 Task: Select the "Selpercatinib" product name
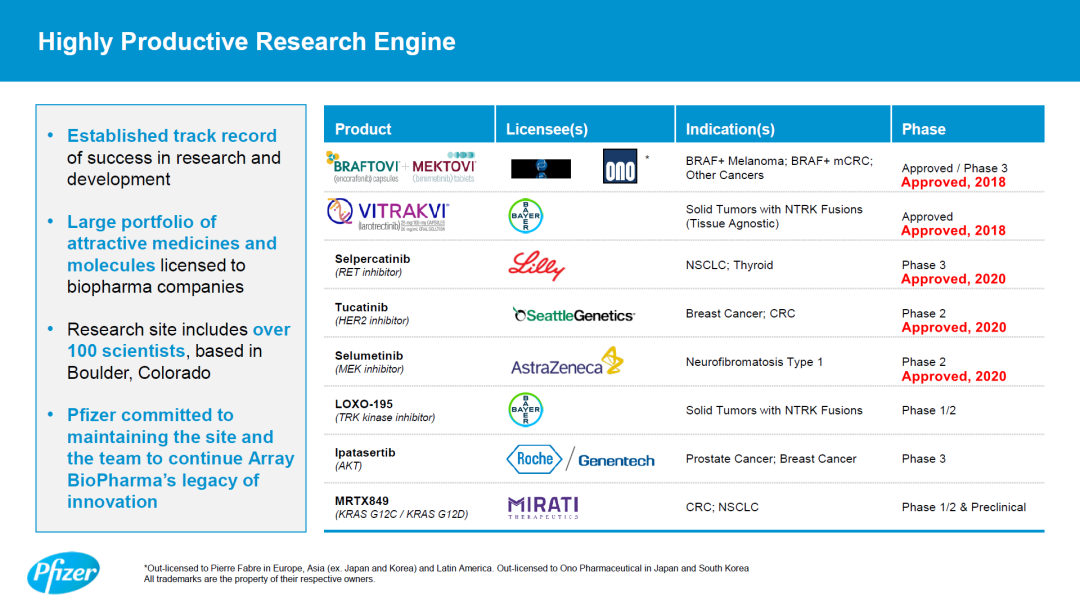click(x=373, y=259)
